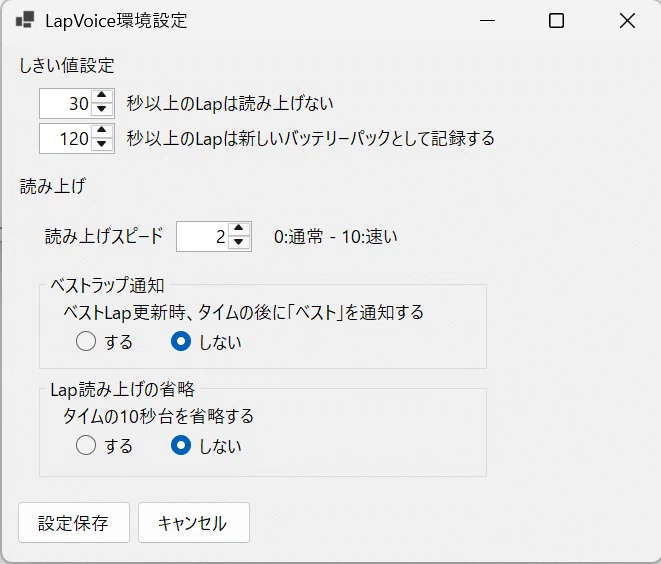661x564 pixels.
Task: Select しない for ベストラップ通知
Action: pos(181,341)
